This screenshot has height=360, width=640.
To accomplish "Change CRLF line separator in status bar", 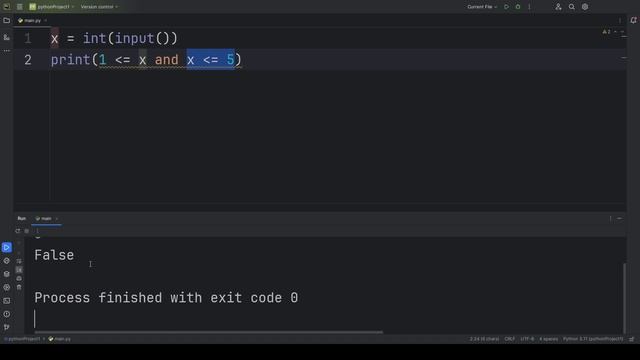I will (x=509, y=339).
